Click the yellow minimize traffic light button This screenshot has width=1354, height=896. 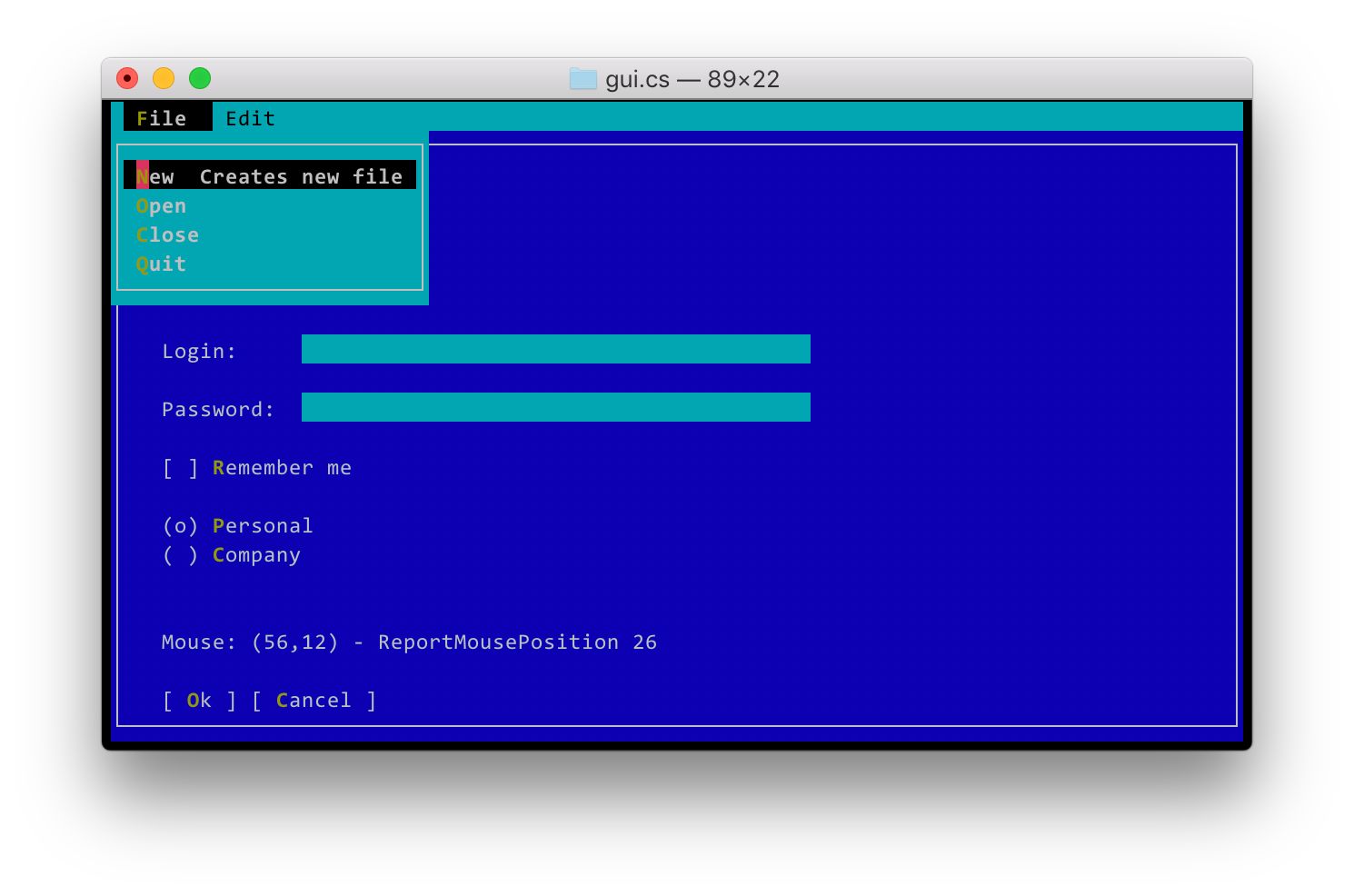click(x=164, y=79)
